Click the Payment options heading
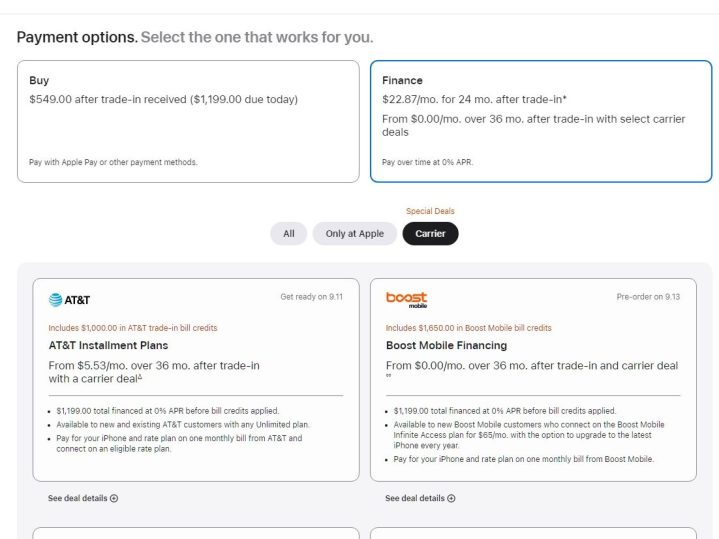 coord(77,37)
